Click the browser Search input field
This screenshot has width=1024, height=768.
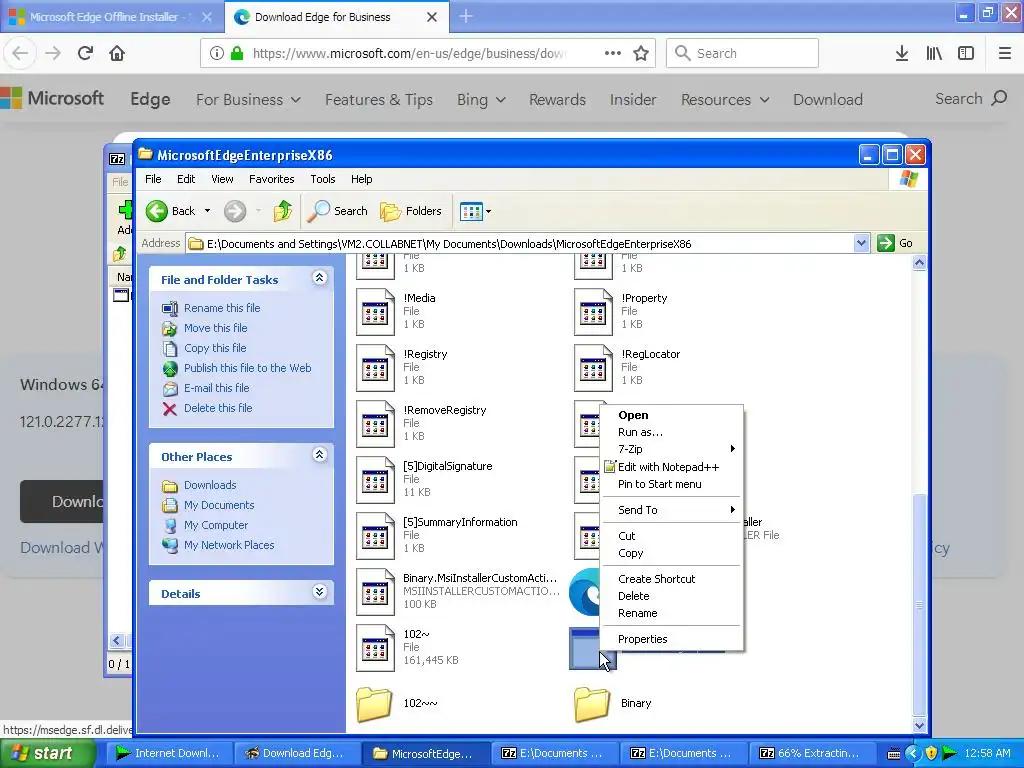[x=742, y=53]
